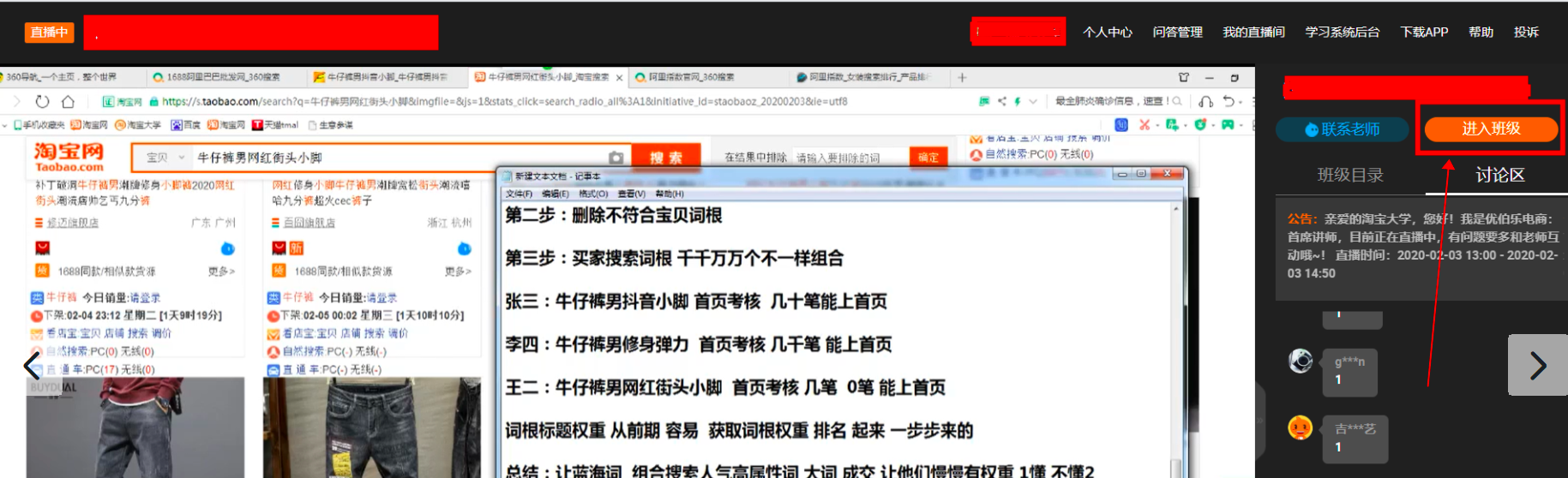
Task: Click the share icon in address bar
Action: (x=1001, y=101)
